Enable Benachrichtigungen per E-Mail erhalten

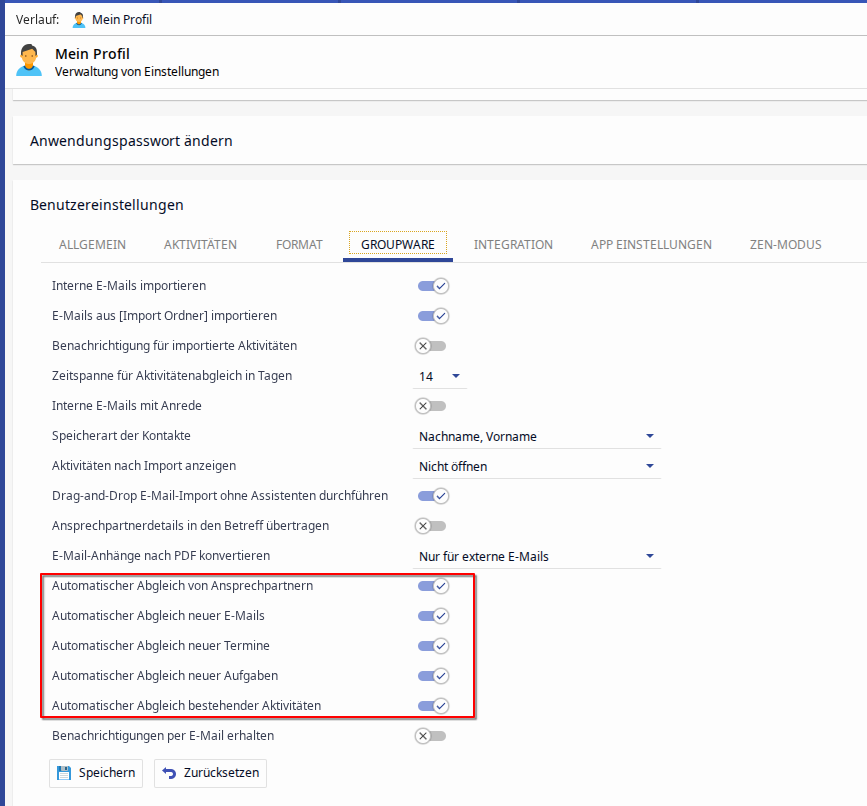coord(432,736)
